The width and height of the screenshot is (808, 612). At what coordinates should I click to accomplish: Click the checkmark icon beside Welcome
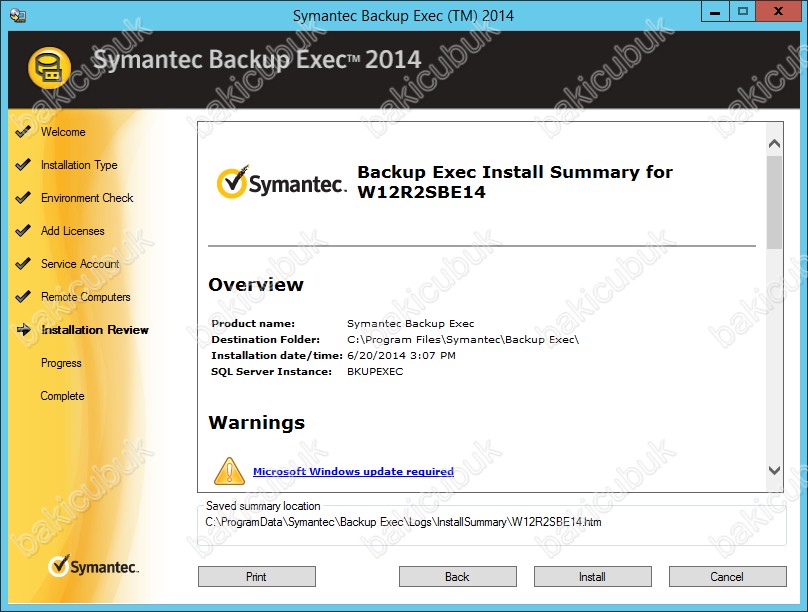(23, 132)
